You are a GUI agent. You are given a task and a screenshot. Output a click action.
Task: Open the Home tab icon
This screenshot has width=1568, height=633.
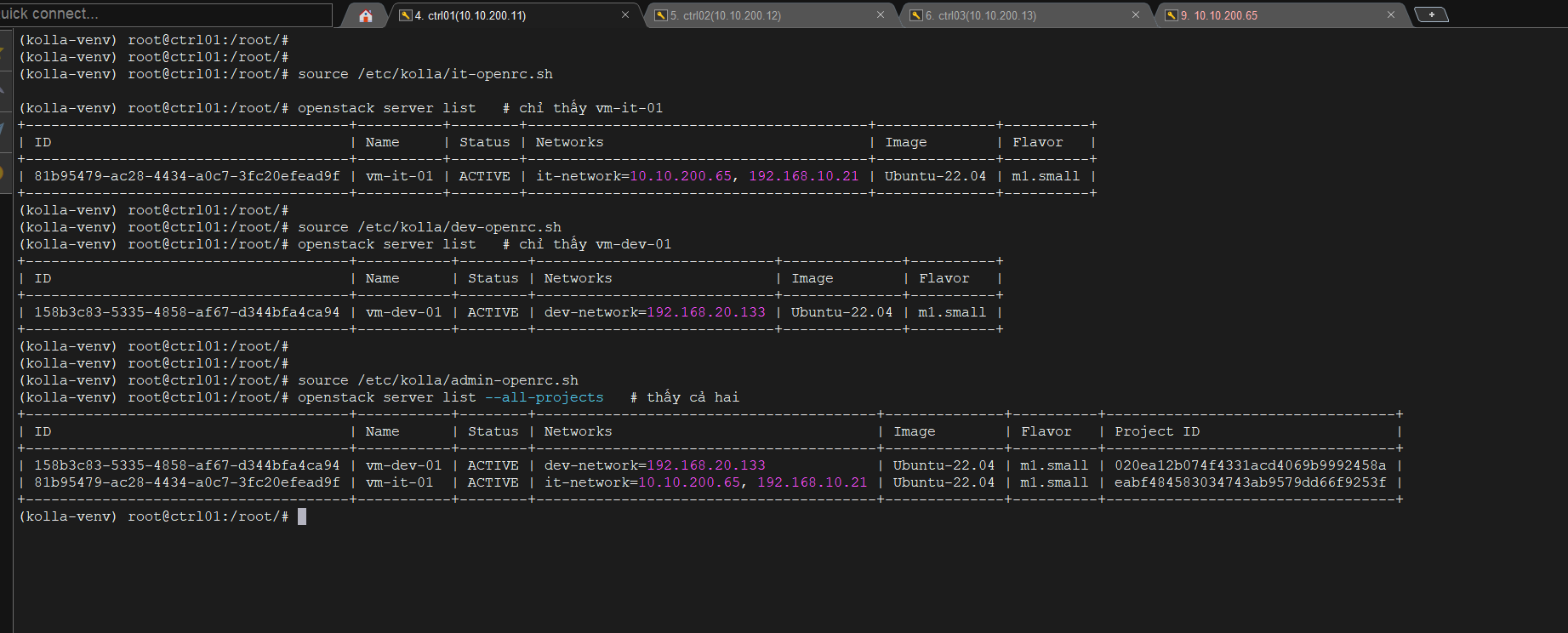[366, 15]
